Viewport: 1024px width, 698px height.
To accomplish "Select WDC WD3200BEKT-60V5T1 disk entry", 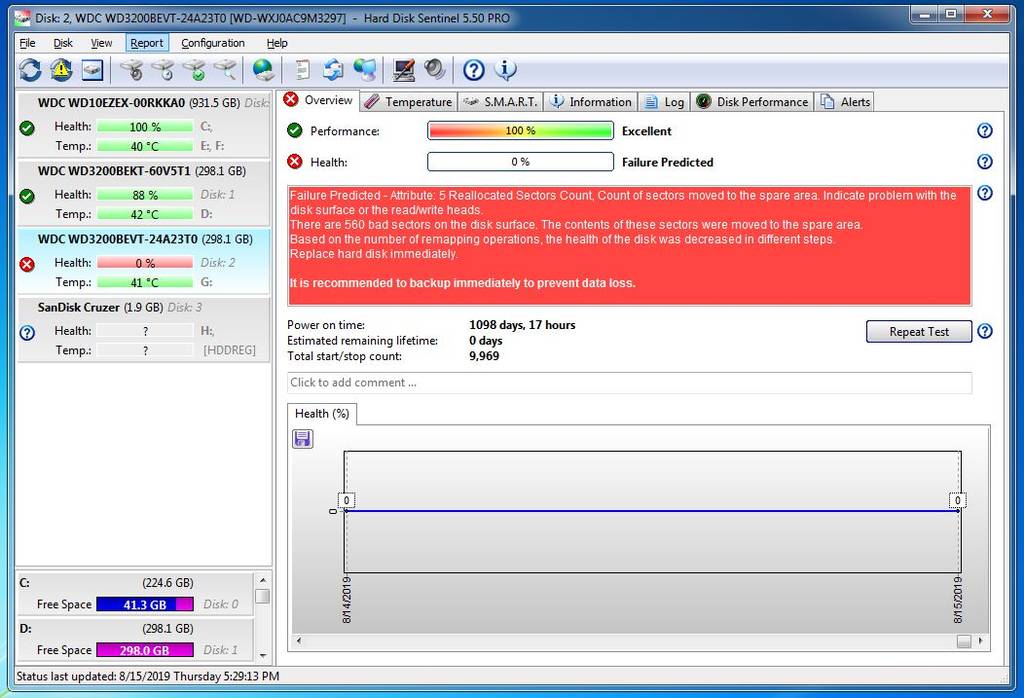I will coord(144,193).
